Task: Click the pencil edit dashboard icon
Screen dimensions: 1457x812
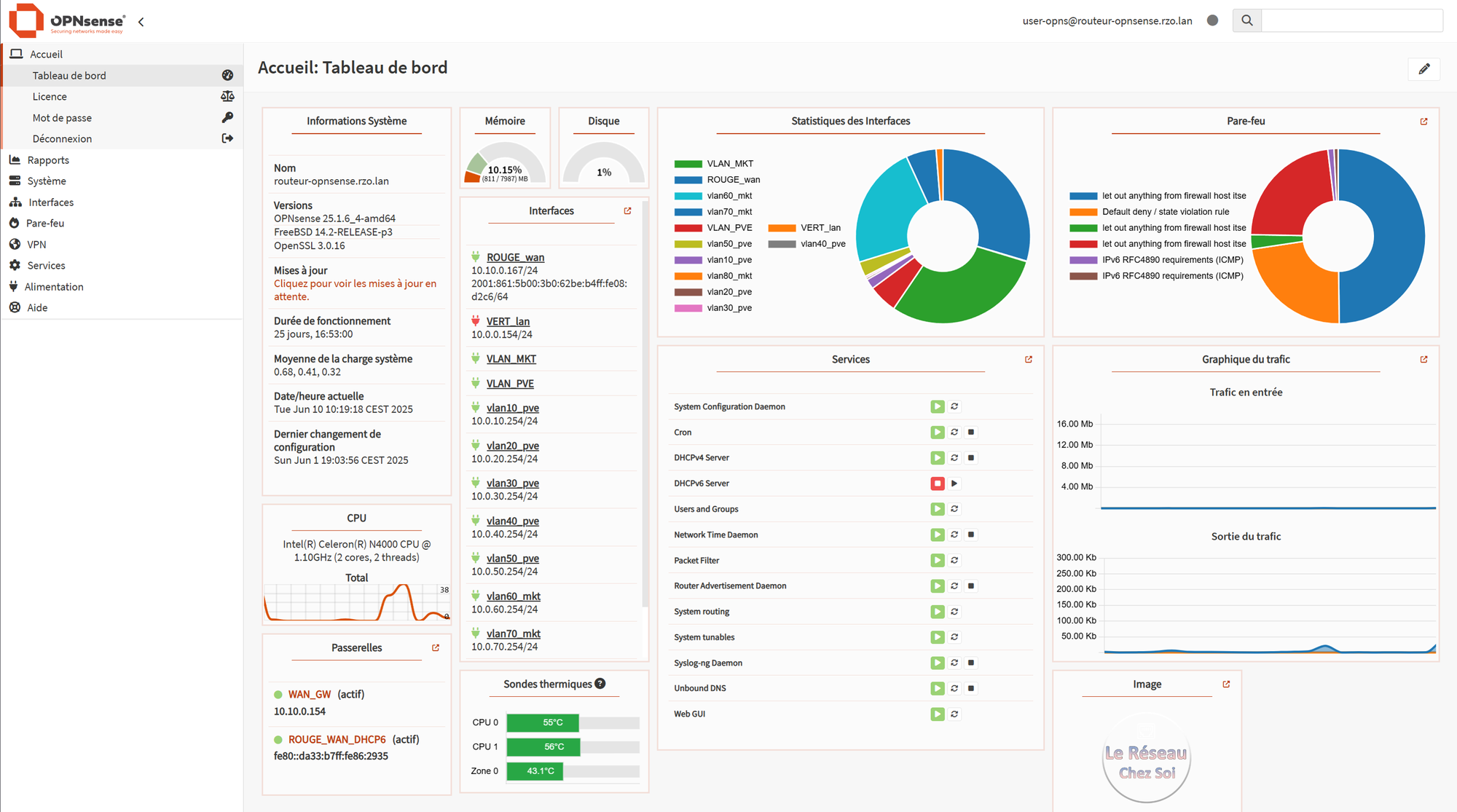Action: [x=1423, y=68]
